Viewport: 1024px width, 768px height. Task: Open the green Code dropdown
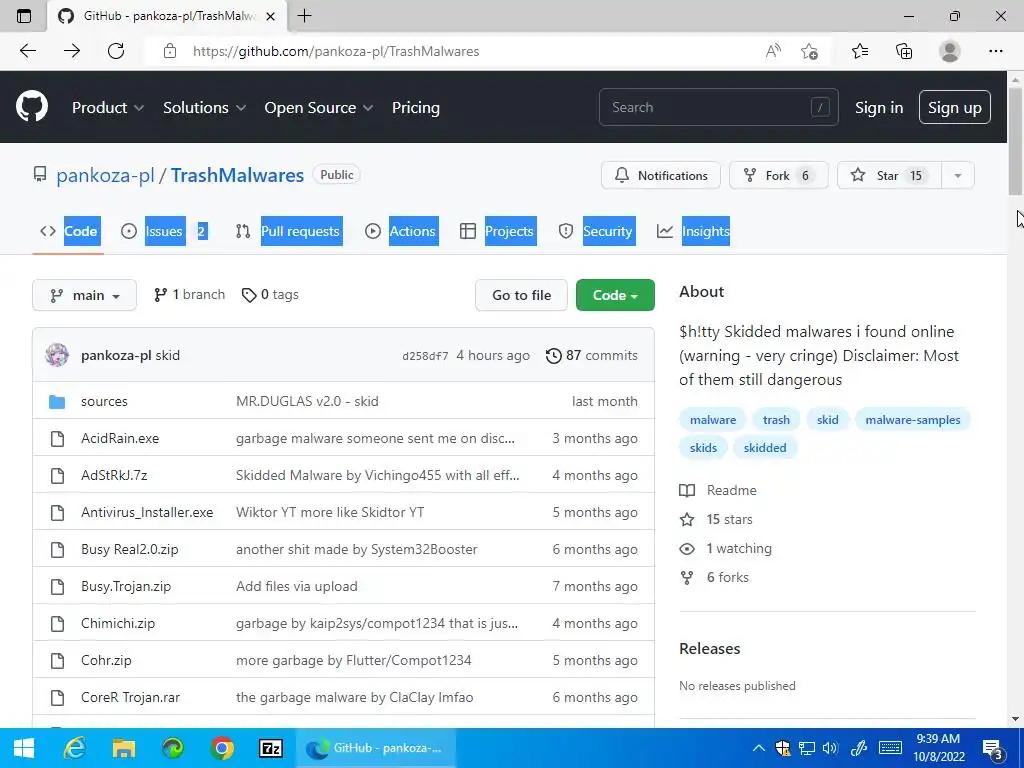(615, 295)
